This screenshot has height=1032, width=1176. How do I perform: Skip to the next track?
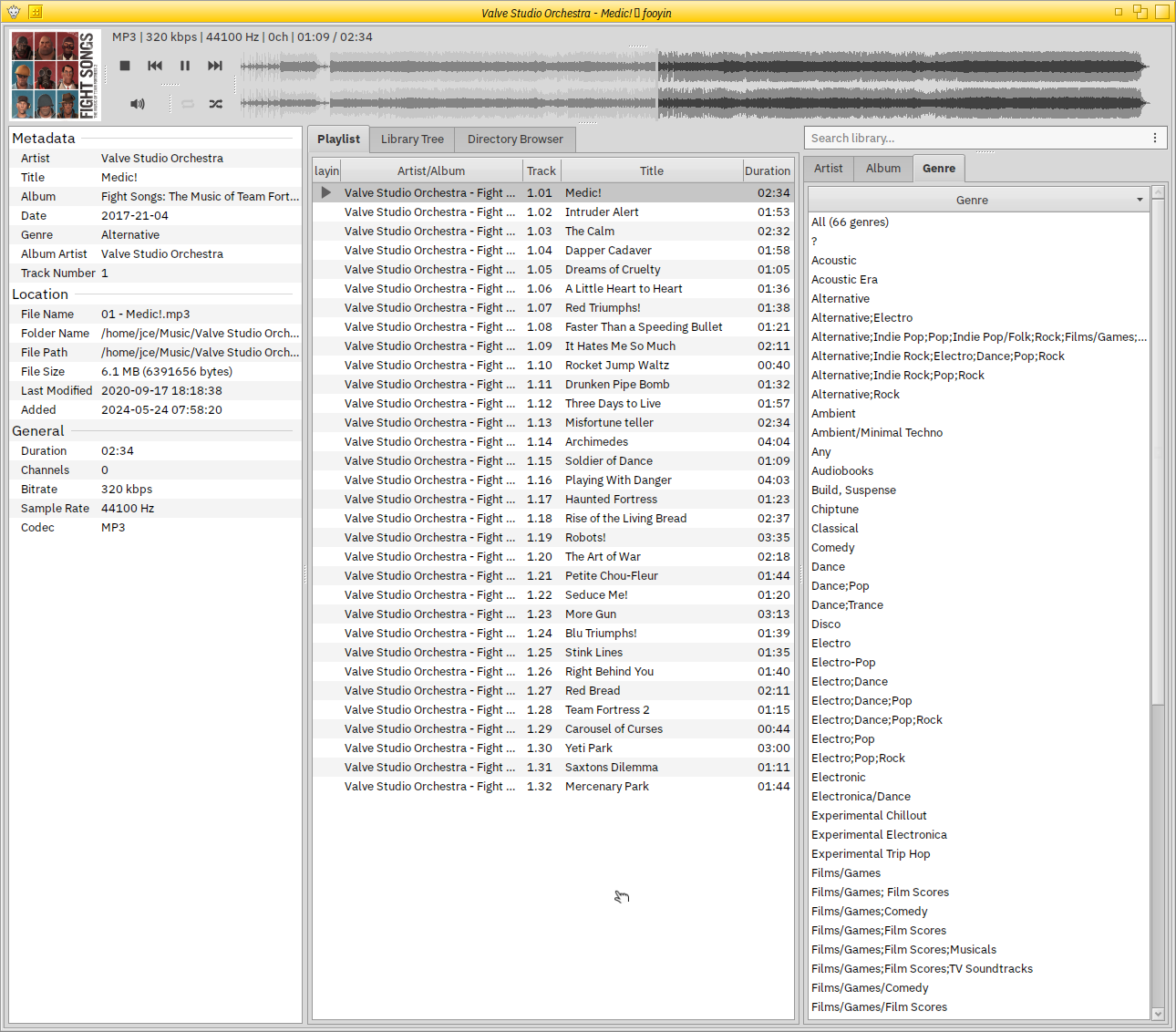pyautogui.click(x=215, y=66)
